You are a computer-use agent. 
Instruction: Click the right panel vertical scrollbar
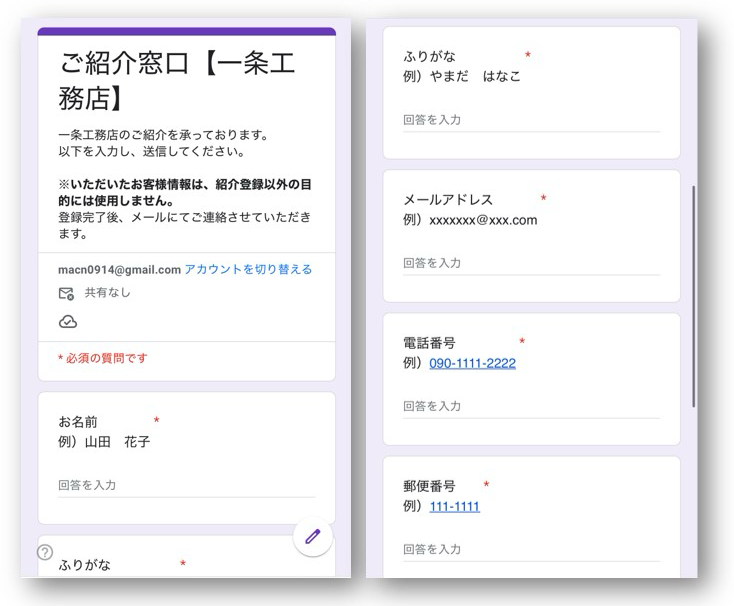tap(693, 296)
